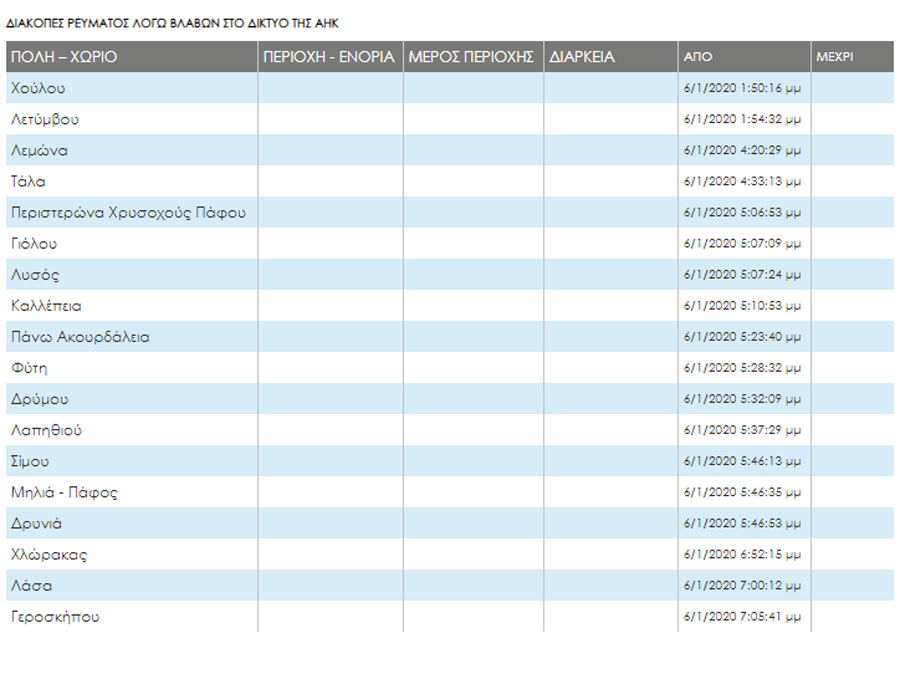Click the timestamp 6/1/2020 5:37:29 μμ
The width and height of the screenshot is (900, 674).
point(742,429)
